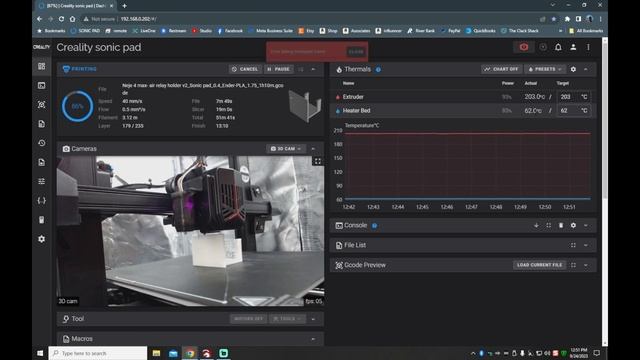Open the QuickBooks bookmark
640x360 pixels.
click(481, 31)
